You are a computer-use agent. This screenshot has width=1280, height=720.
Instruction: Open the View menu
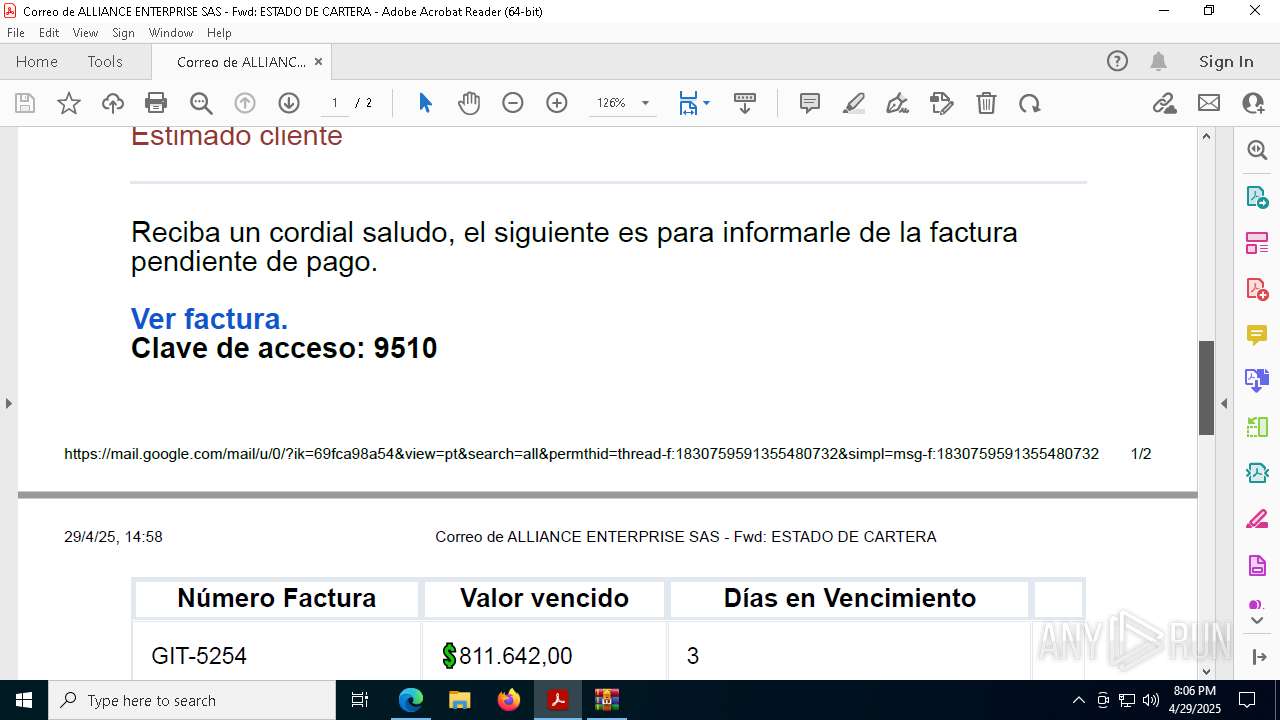[x=85, y=33]
